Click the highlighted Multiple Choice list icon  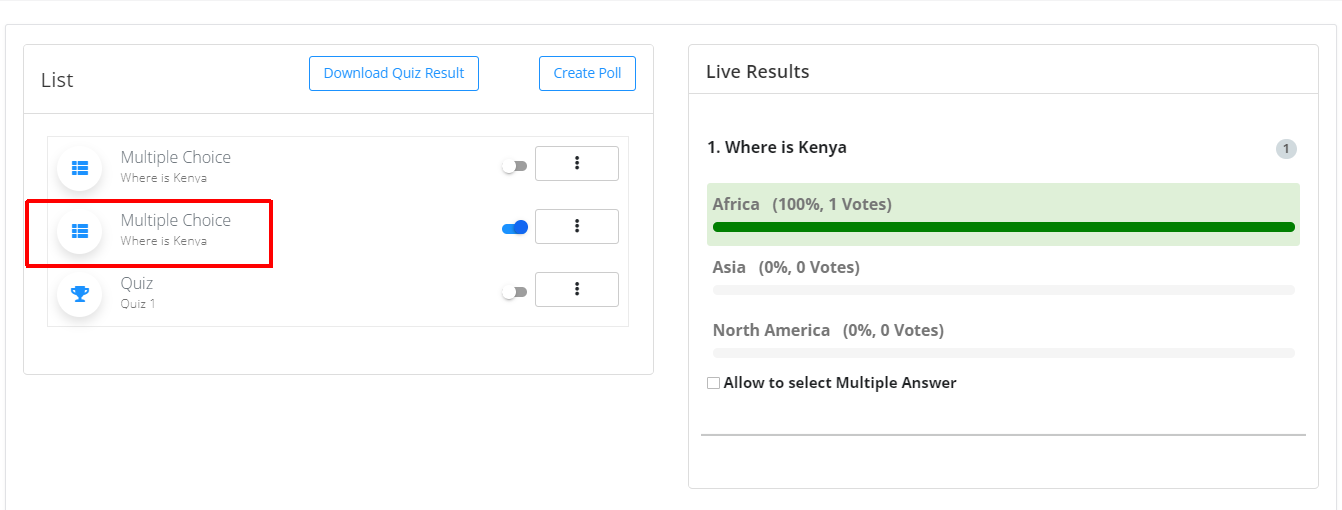pyautogui.click(x=80, y=231)
